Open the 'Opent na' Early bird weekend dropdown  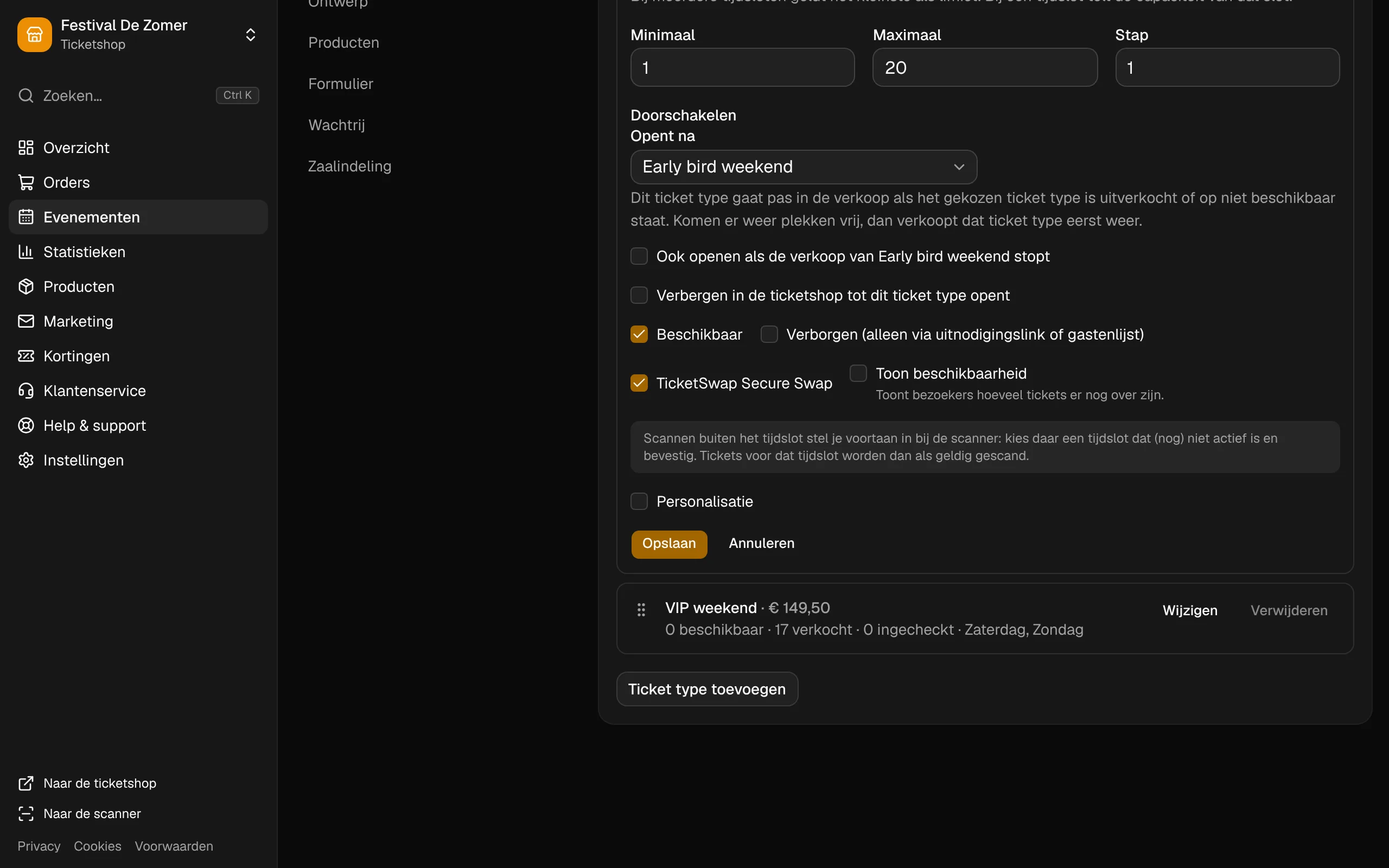804,167
